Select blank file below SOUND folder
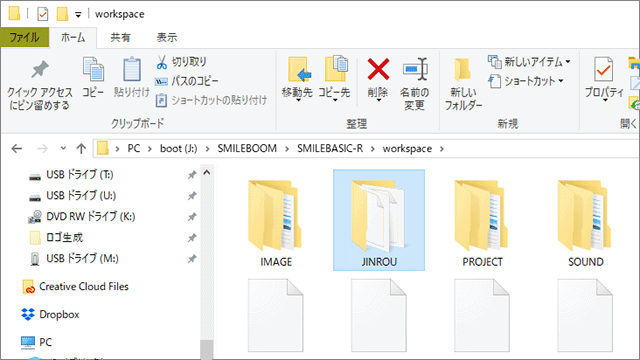The image size is (640, 360). click(585, 315)
